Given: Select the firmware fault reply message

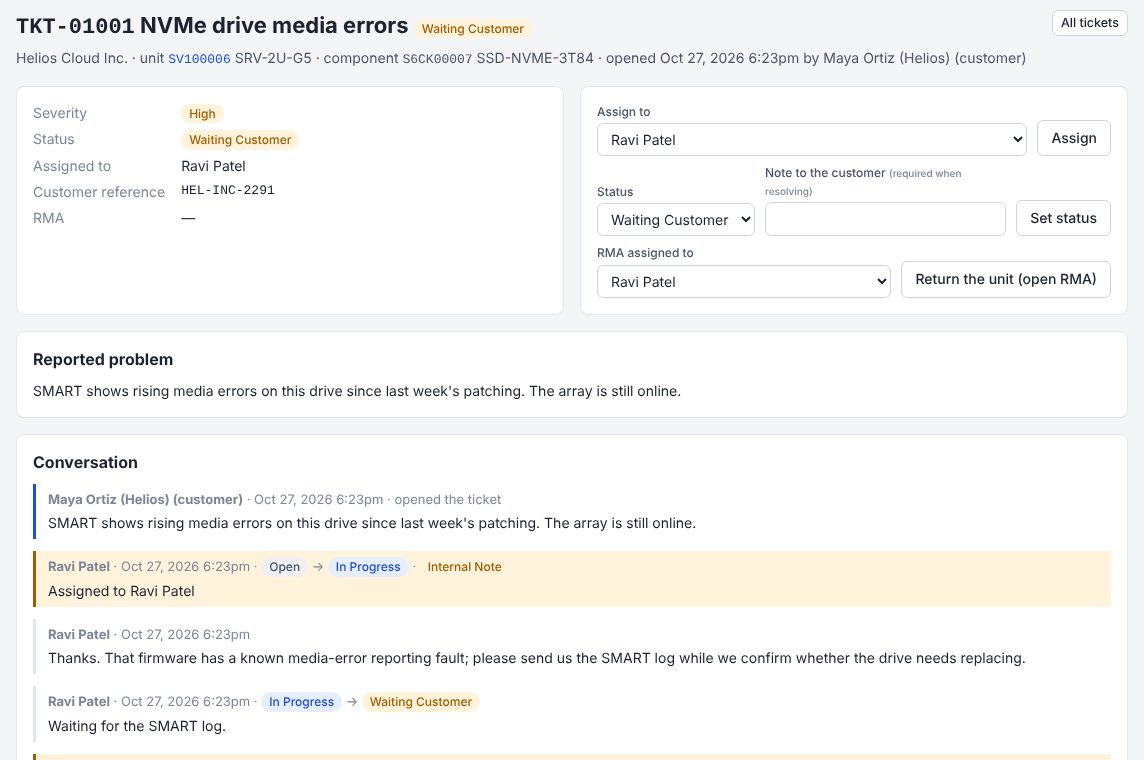Looking at the screenshot, I should click(x=536, y=659).
